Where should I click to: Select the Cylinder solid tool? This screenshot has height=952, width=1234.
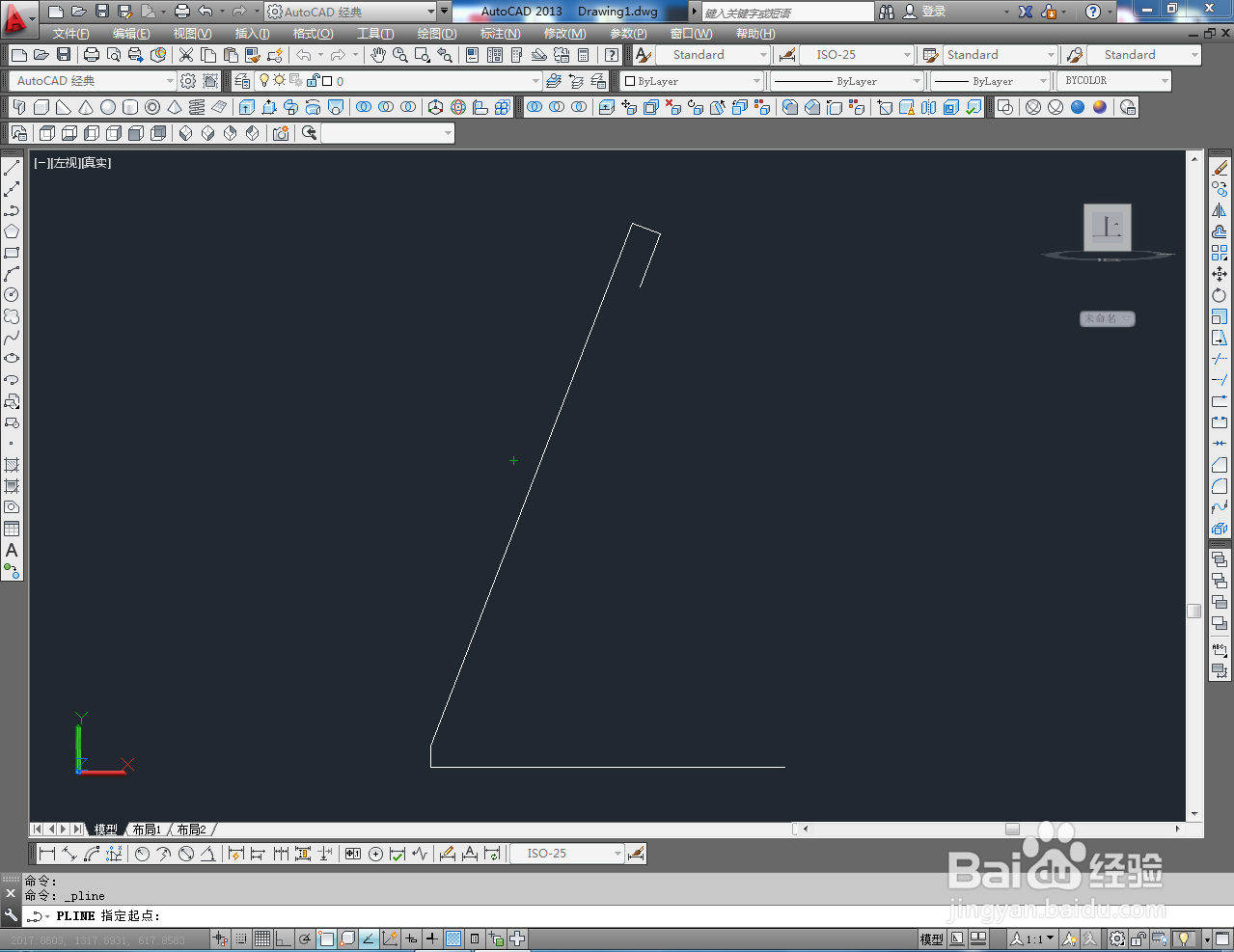130,107
